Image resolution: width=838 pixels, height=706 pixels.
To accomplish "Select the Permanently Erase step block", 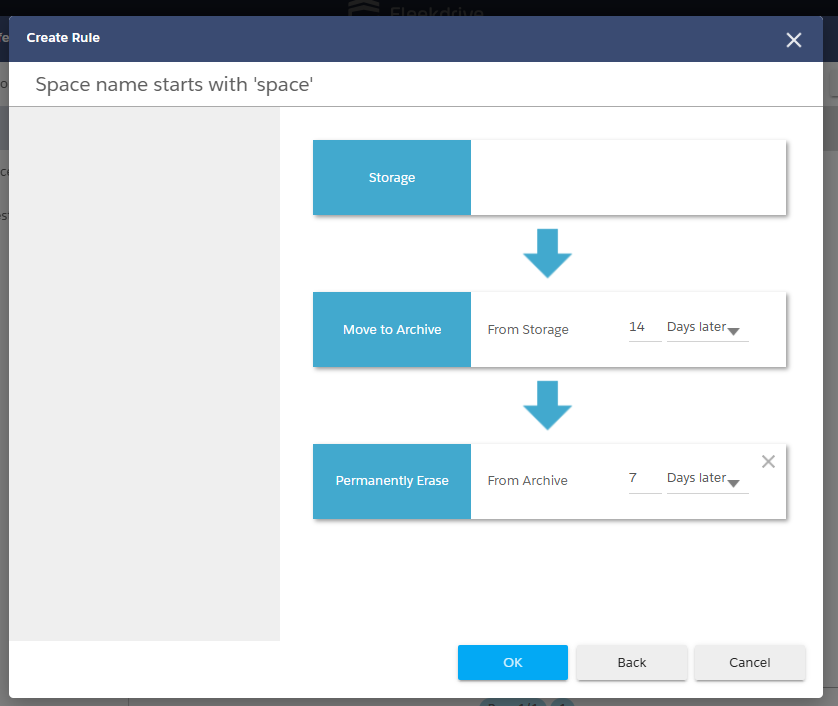I will (x=392, y=481).
